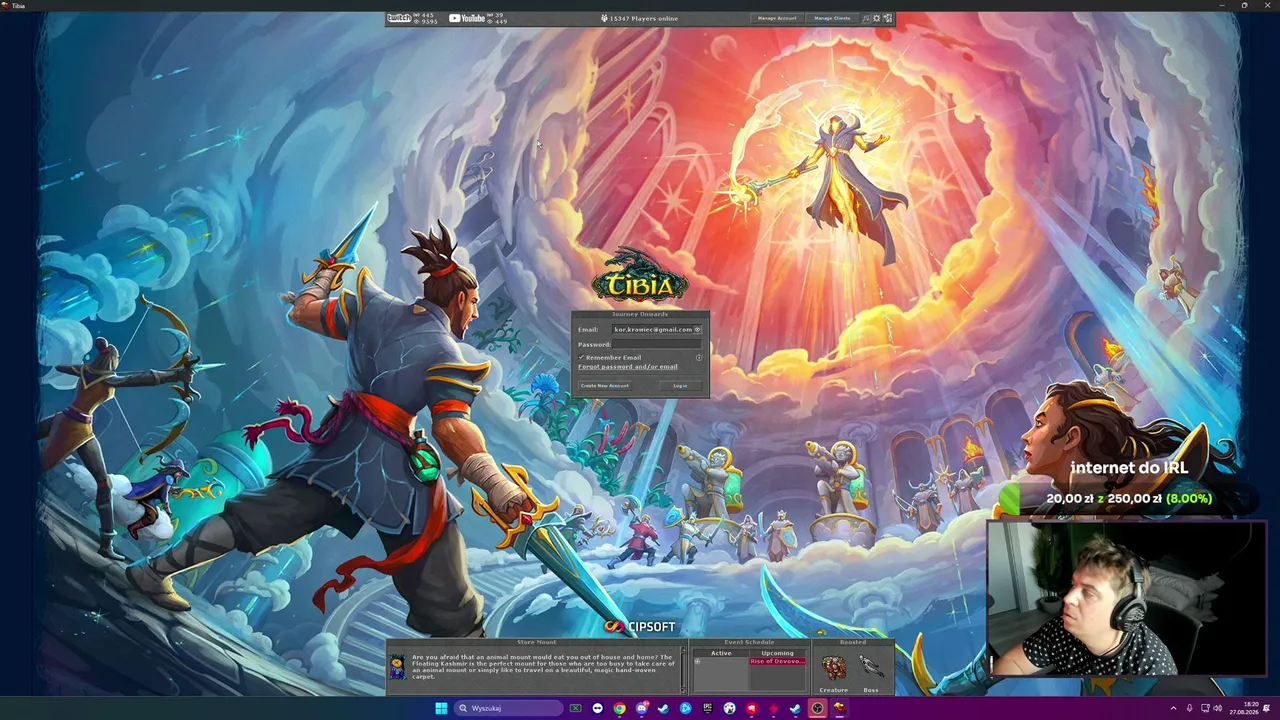Open the gear options icon
The height and width of the screenshot is (720, 1280).
pos(876,18)
